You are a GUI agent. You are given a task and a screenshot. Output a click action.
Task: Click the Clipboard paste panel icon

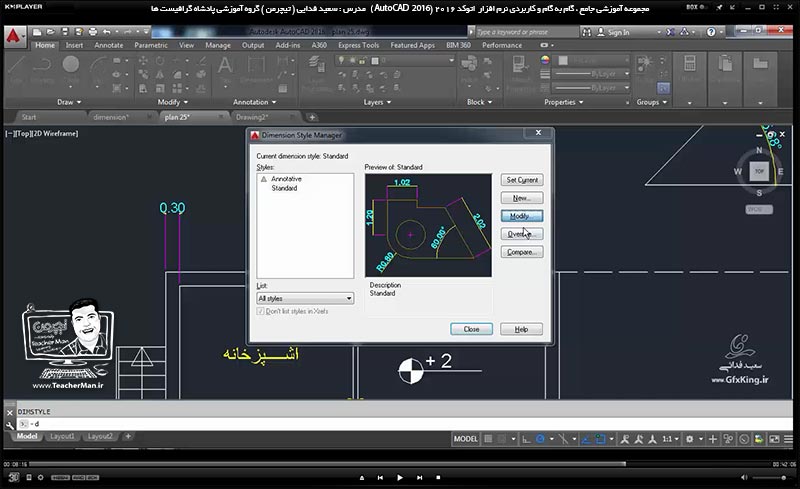725,64
